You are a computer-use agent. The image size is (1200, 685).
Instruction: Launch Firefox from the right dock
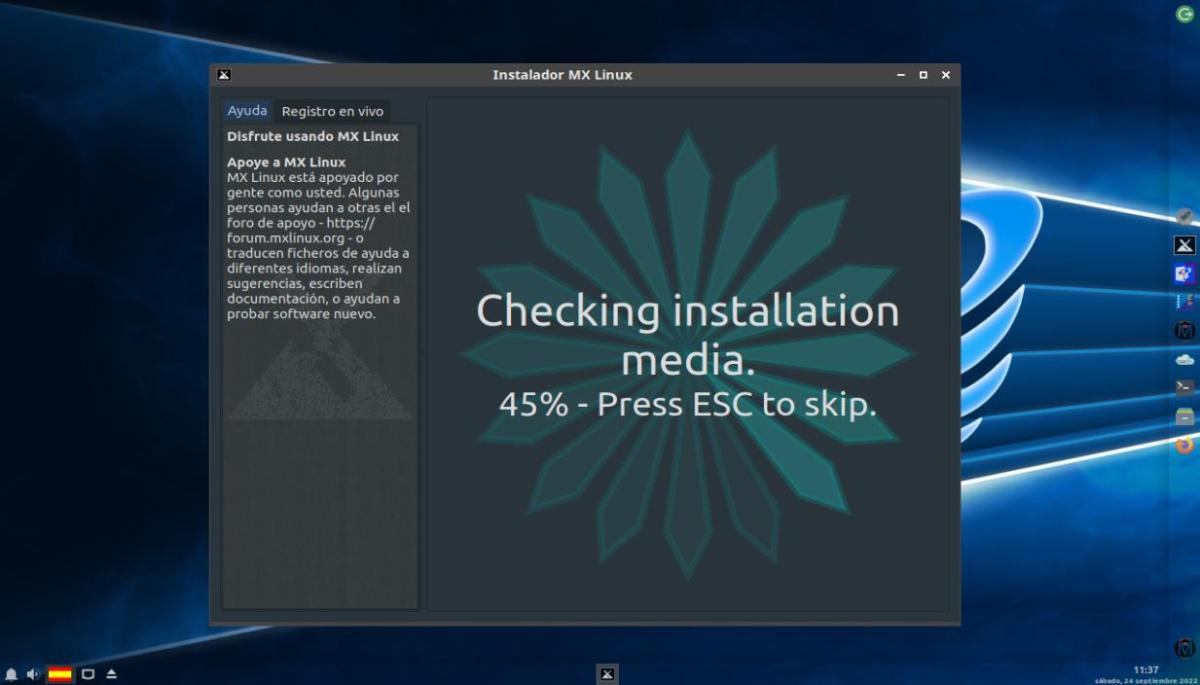tap(1184, 444)
